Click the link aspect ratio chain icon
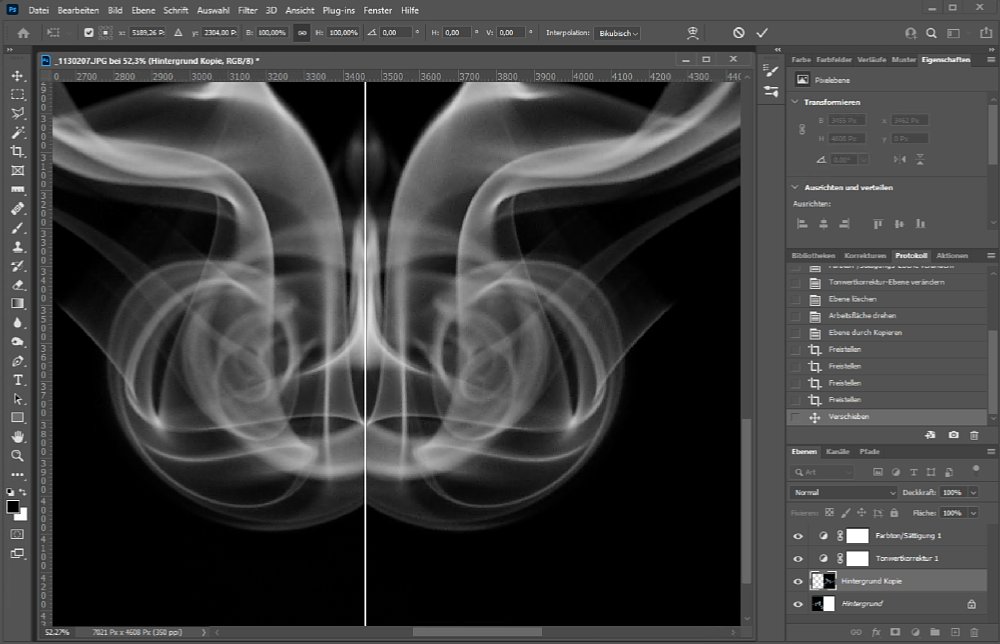 pos(301,33)
